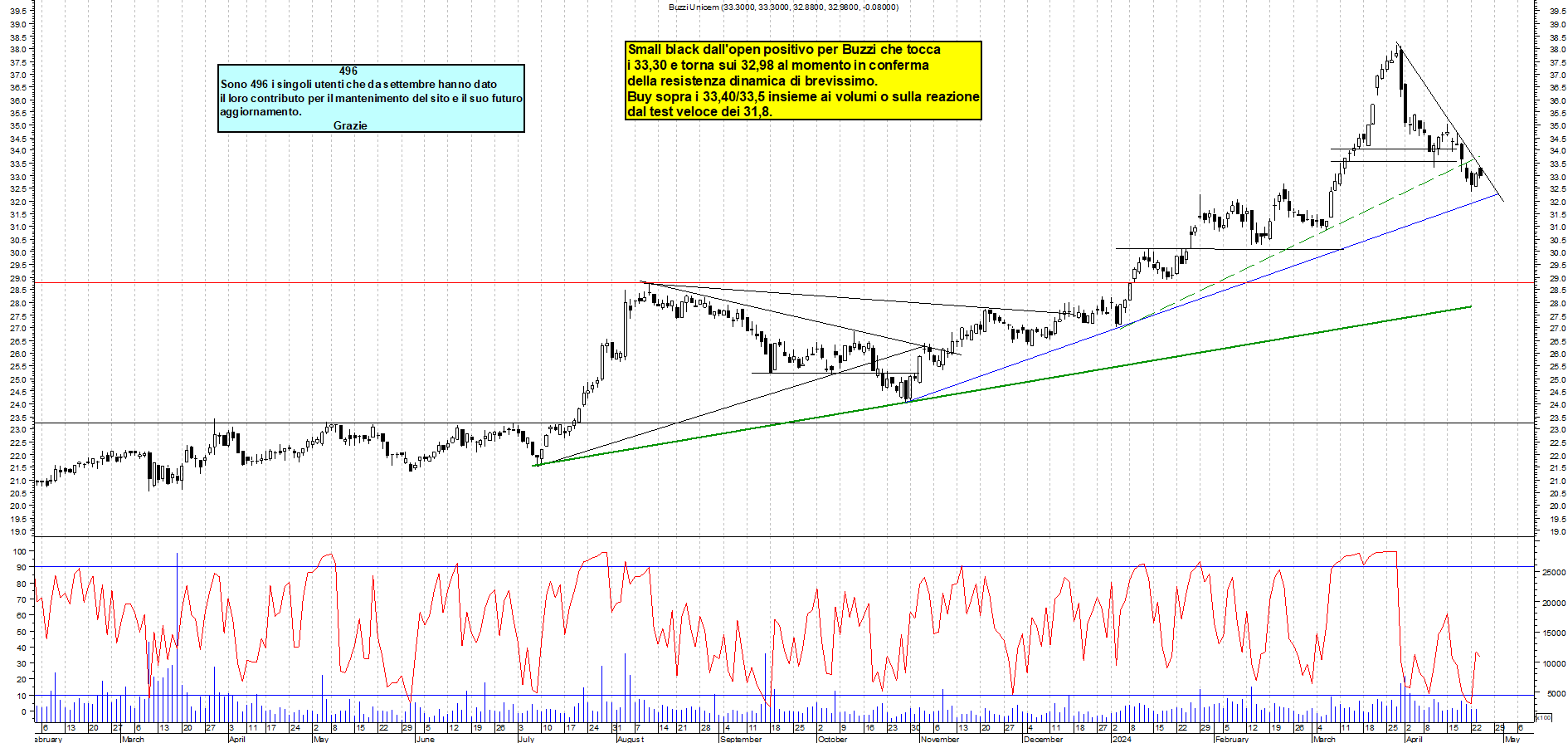
Task: Click the '25000' volume scale value
Action: pos(1554,573)
